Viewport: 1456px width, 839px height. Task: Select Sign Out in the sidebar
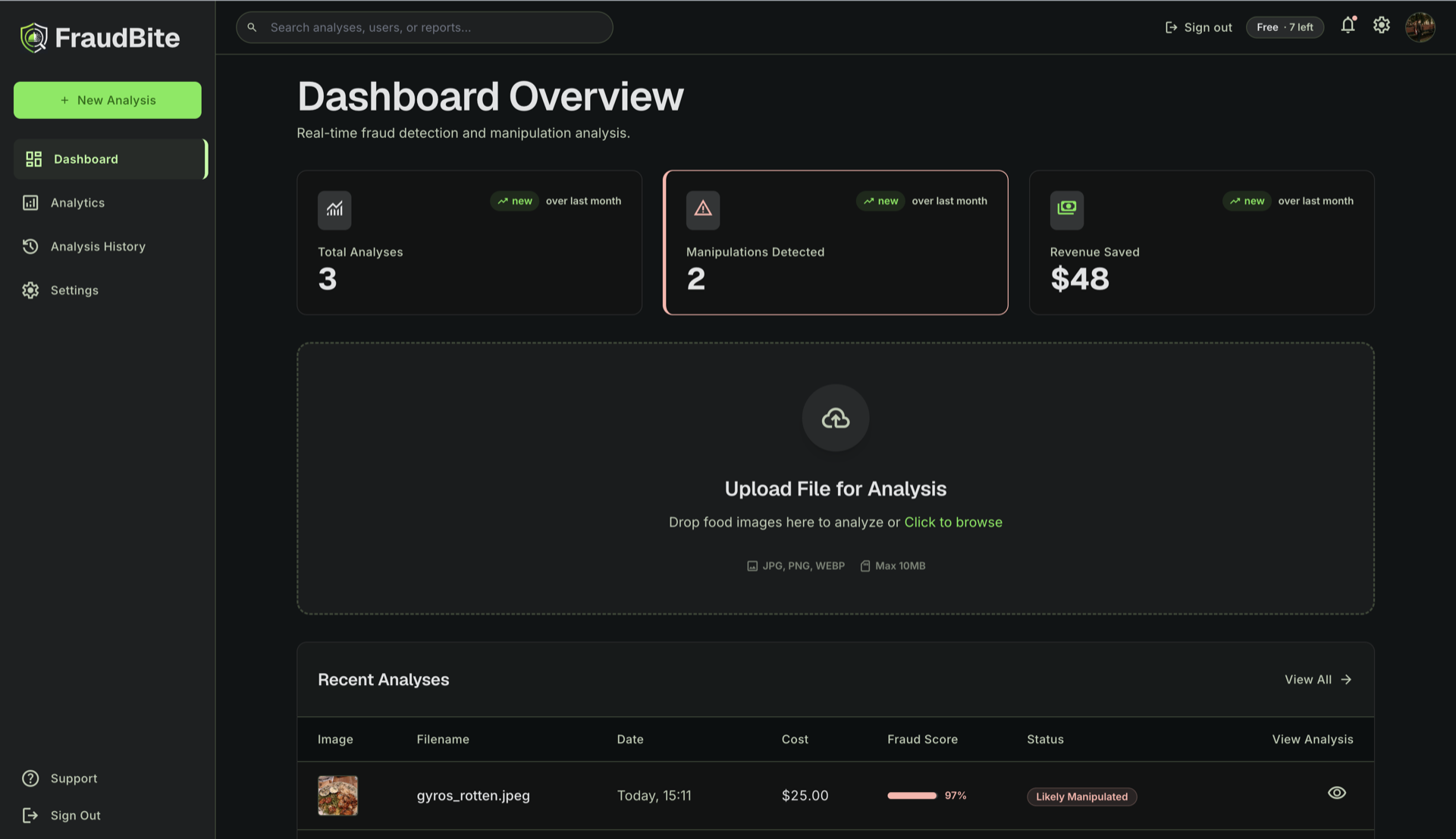pos(75,816)
